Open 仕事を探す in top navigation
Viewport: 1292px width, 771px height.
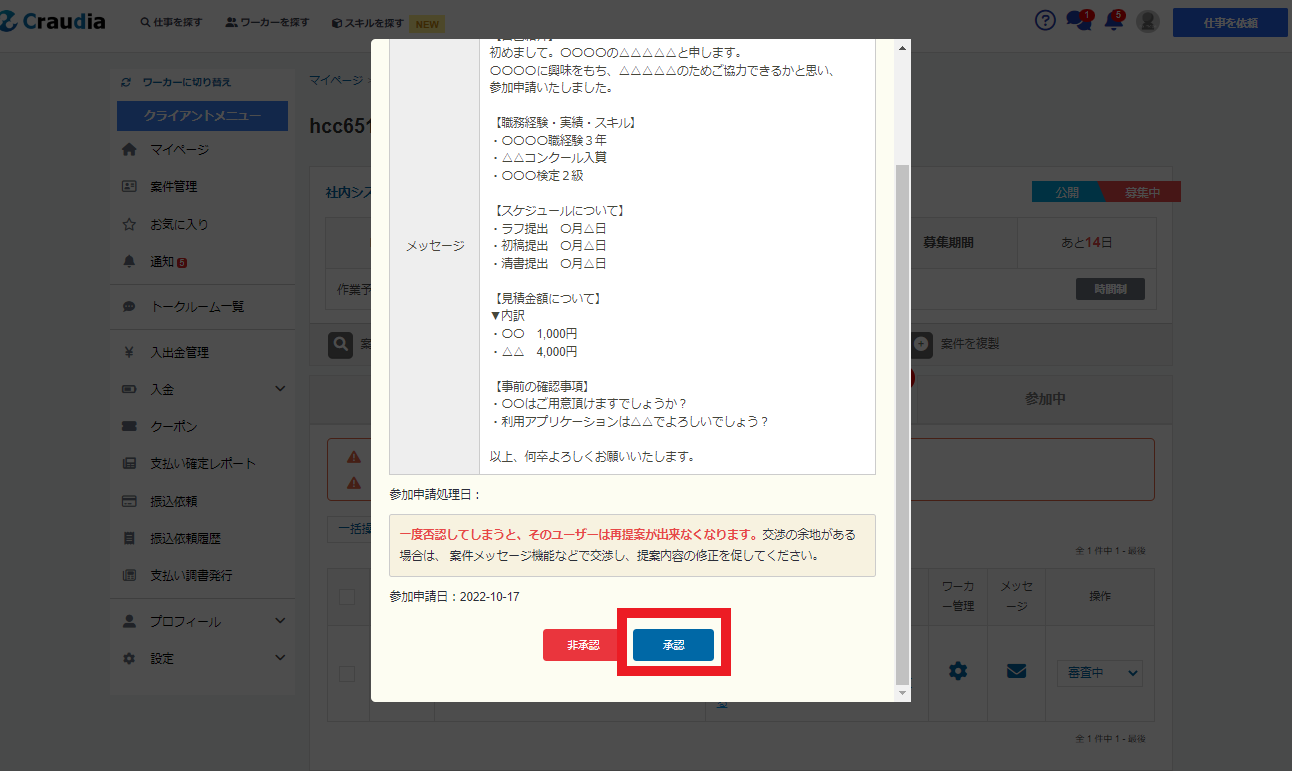click(171, 22)
